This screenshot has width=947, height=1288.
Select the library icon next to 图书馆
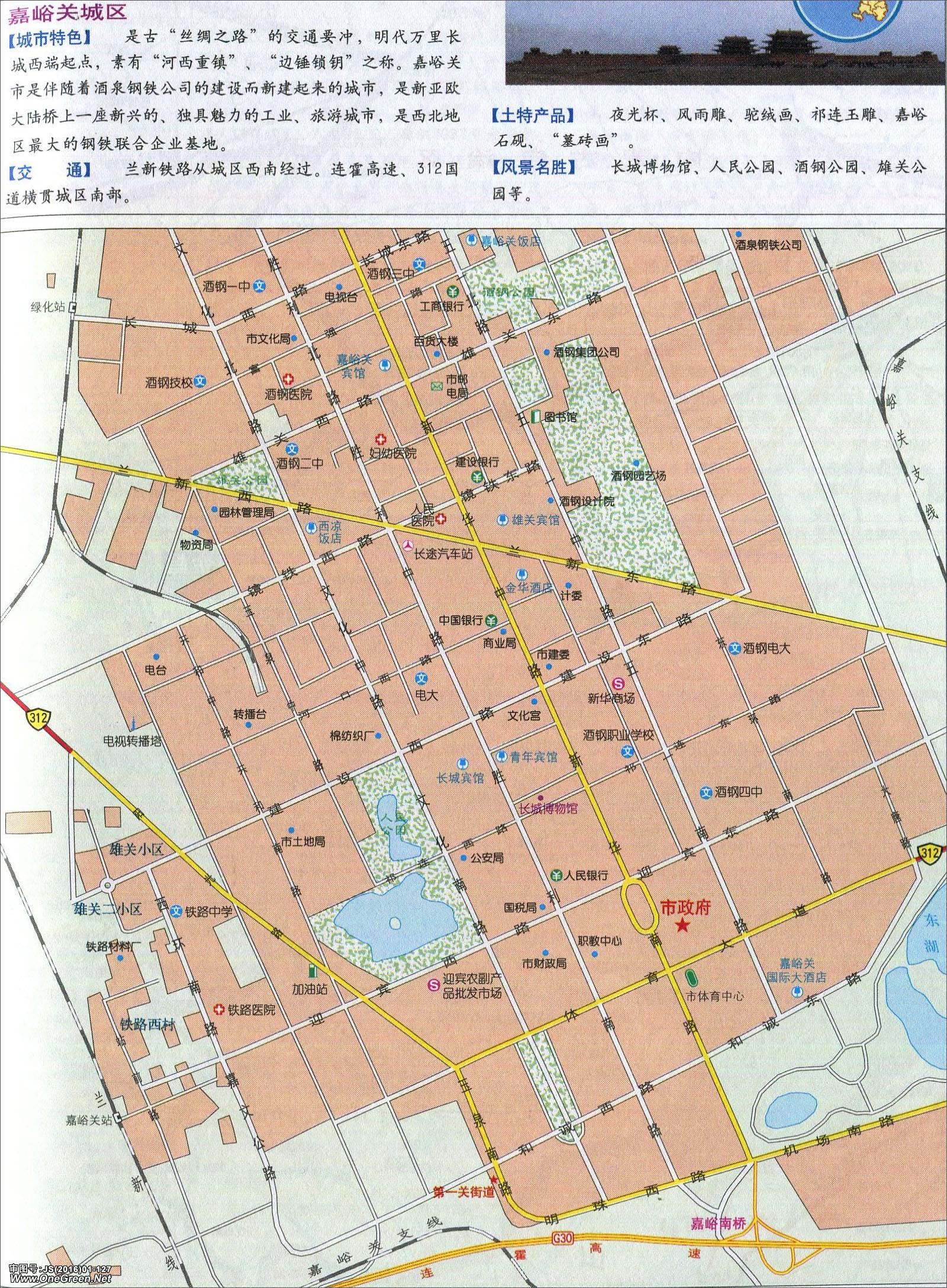(536, 417)
